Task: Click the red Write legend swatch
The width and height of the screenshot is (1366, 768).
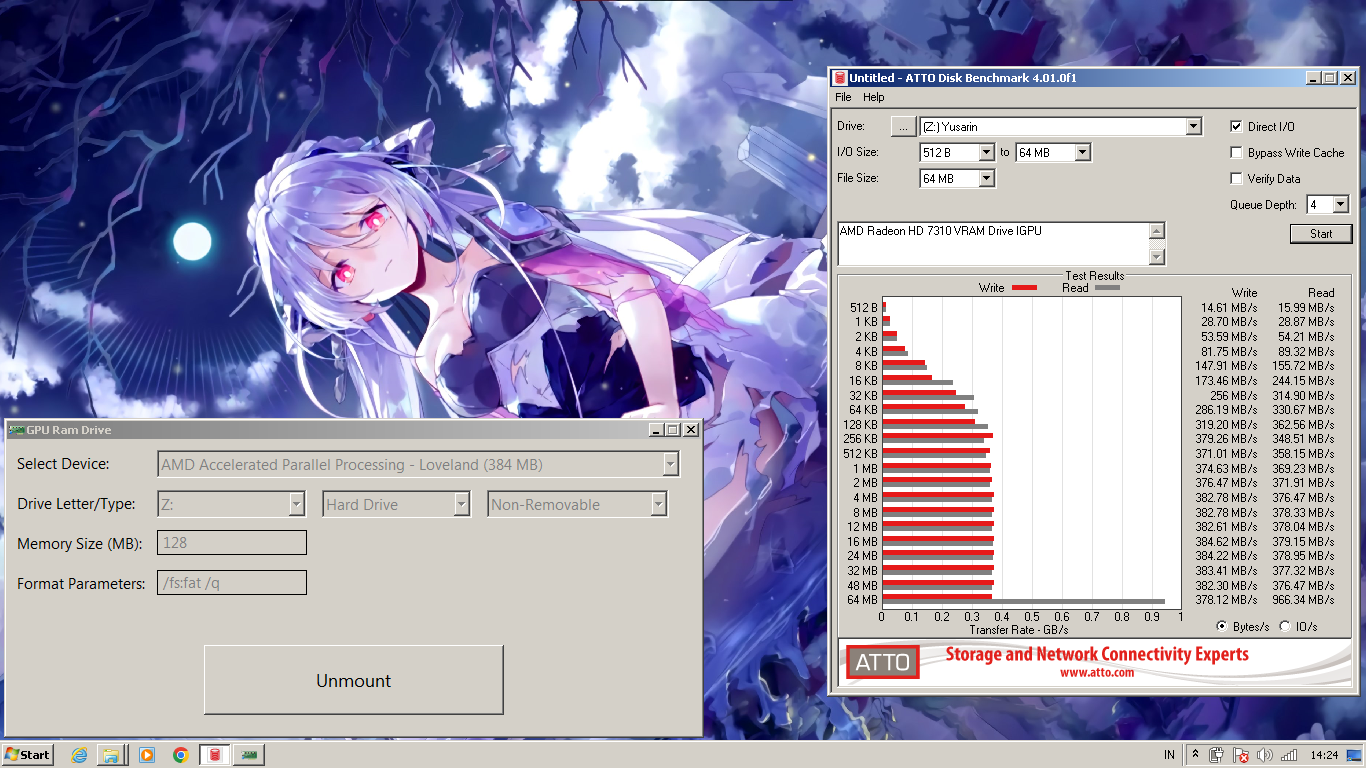Action: point(1024,288)
